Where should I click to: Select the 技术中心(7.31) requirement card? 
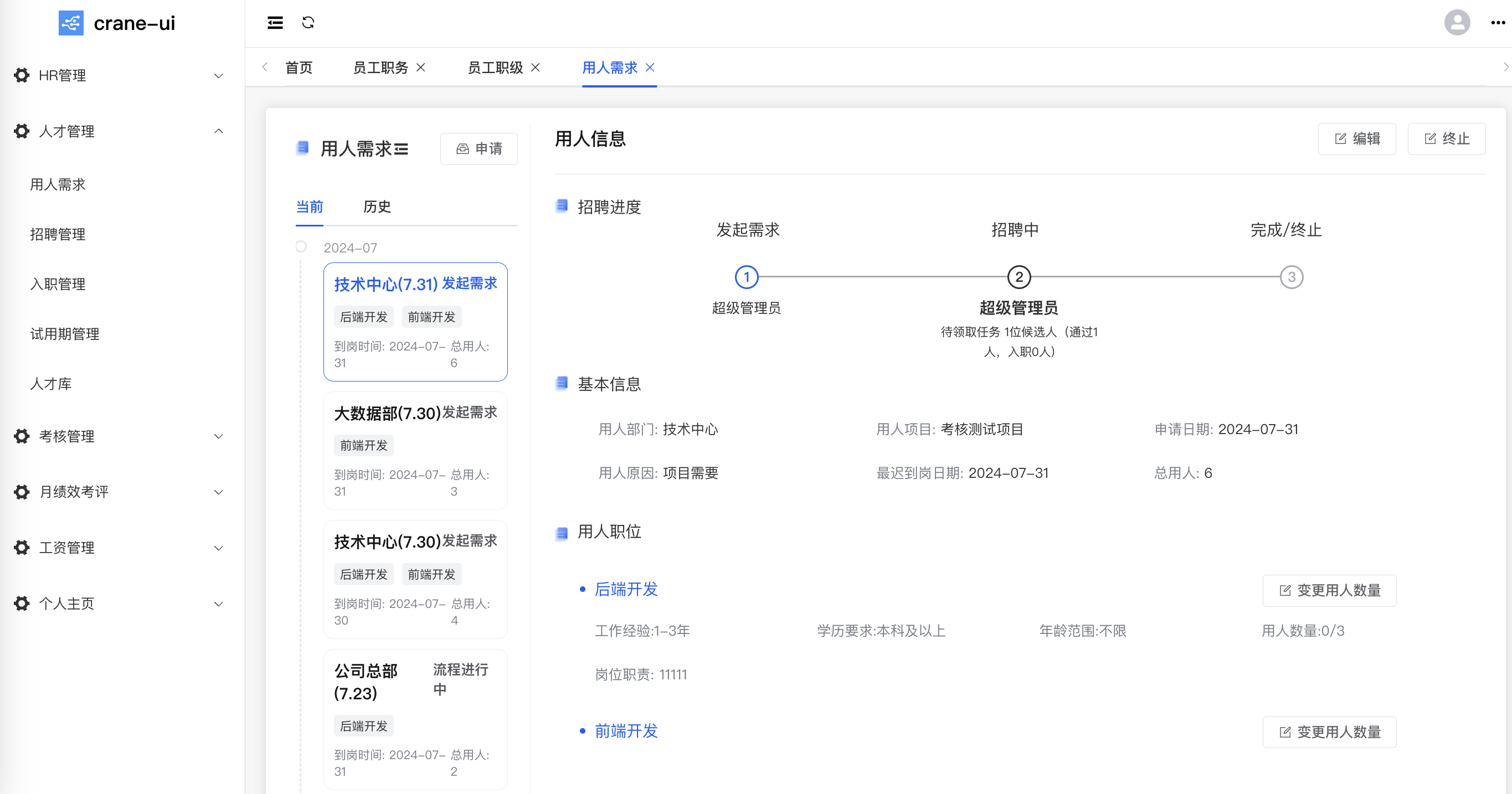tap(415, 322)
